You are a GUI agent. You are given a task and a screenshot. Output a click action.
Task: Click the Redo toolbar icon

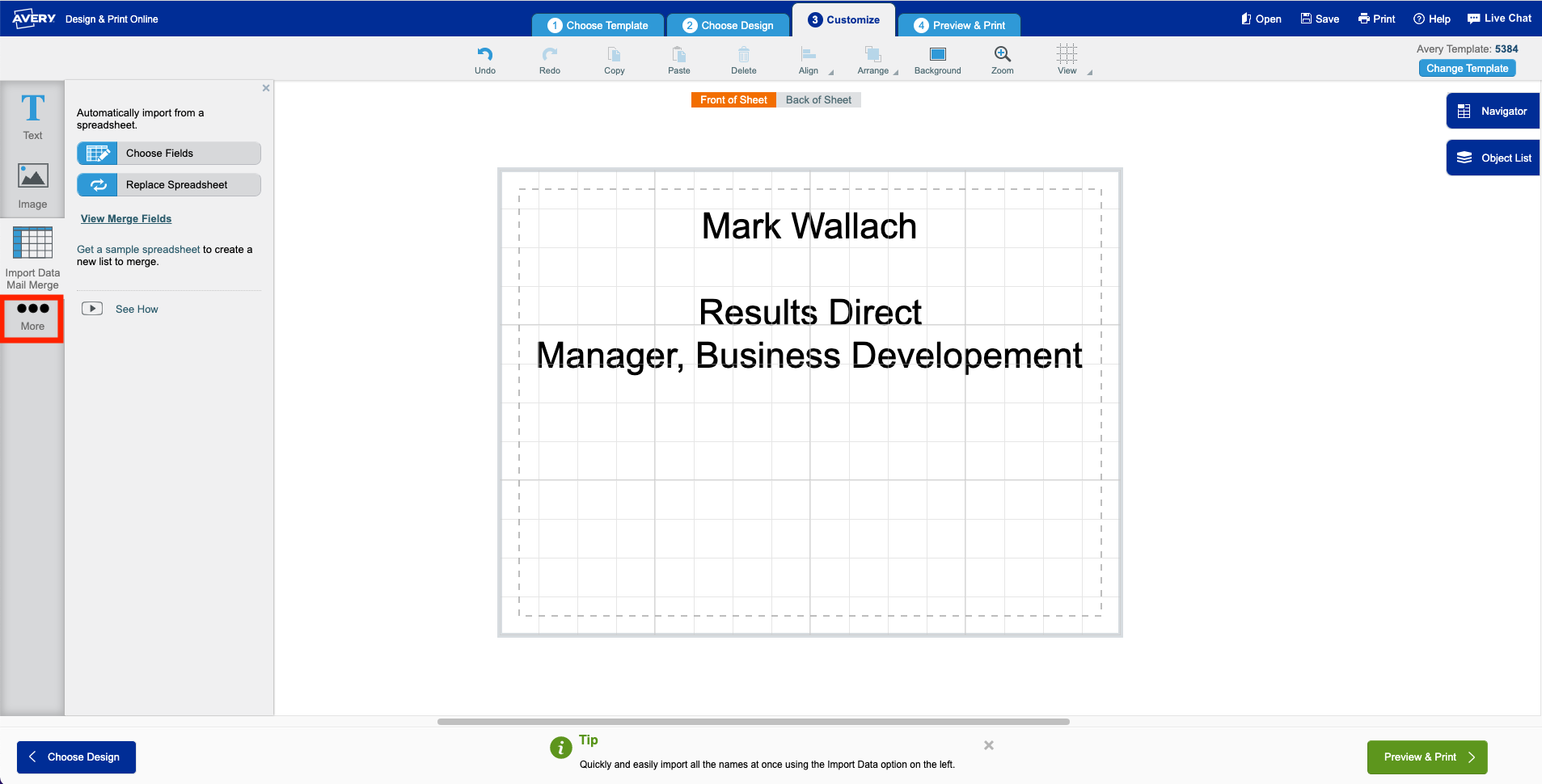tap(550, 60)
